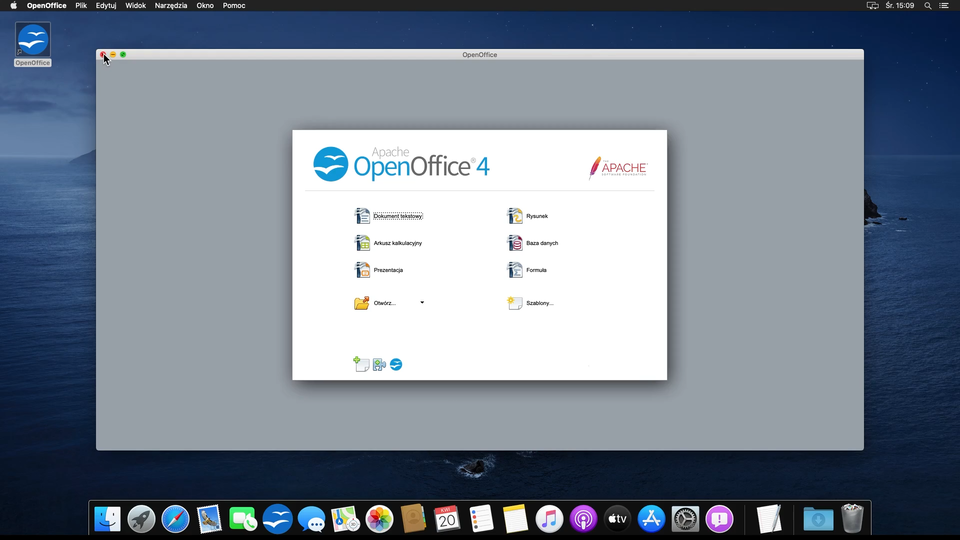Expand the dropdown arrow beside Otwórz

coord(422,303)
